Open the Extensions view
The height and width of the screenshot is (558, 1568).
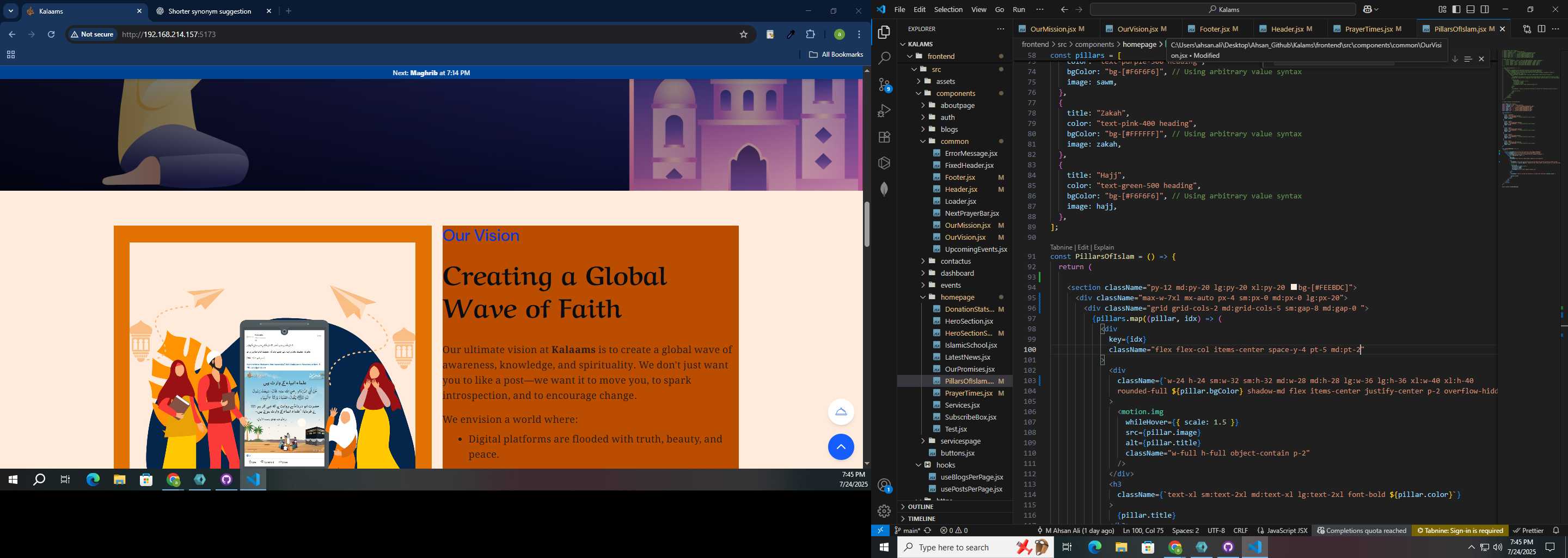884,137
